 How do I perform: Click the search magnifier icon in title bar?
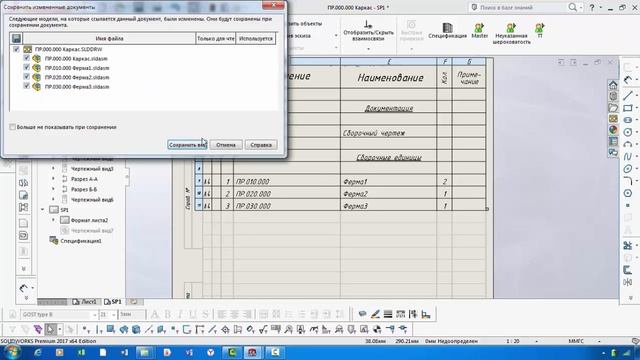573,7
